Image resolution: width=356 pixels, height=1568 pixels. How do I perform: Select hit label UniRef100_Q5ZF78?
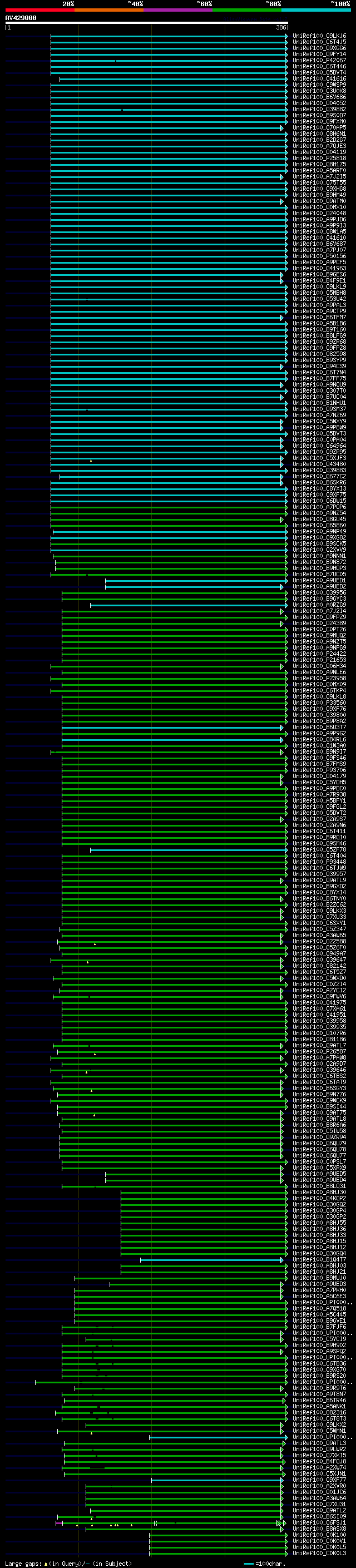point(319,850)
